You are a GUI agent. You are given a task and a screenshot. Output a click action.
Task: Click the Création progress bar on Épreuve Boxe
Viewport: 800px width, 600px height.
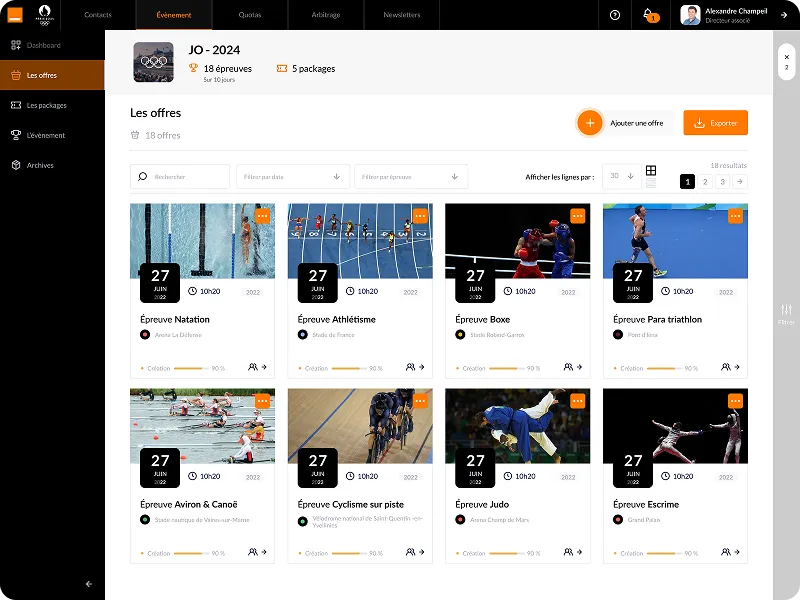coord(507,368)
